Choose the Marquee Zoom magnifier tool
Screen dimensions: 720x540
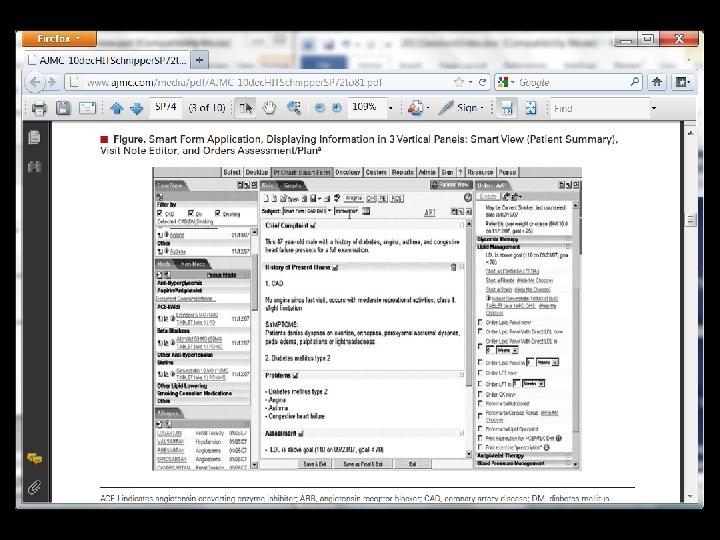(293, 108)
